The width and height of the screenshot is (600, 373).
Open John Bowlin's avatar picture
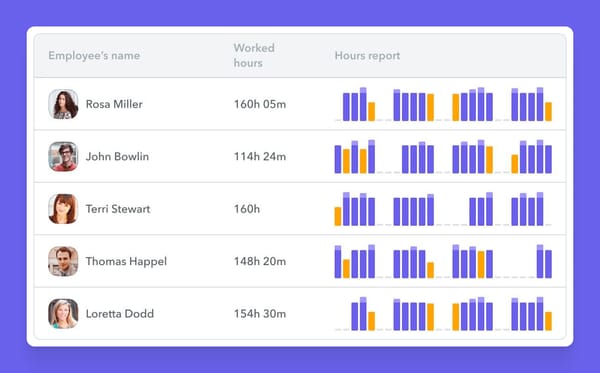(63, 156)
